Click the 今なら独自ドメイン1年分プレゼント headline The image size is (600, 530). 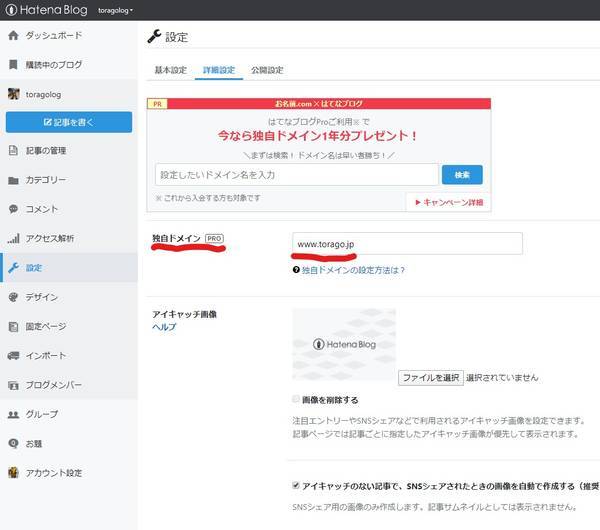tap(317, 135)
